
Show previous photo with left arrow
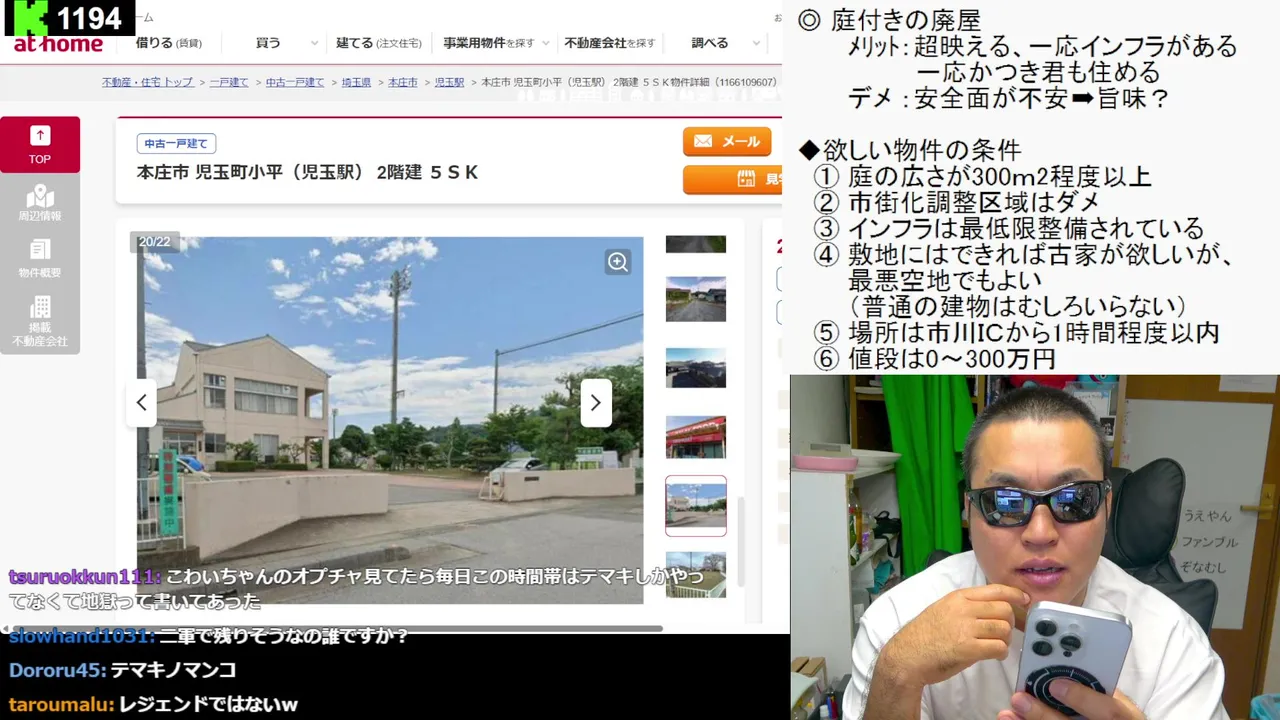(x=141, y=402)
